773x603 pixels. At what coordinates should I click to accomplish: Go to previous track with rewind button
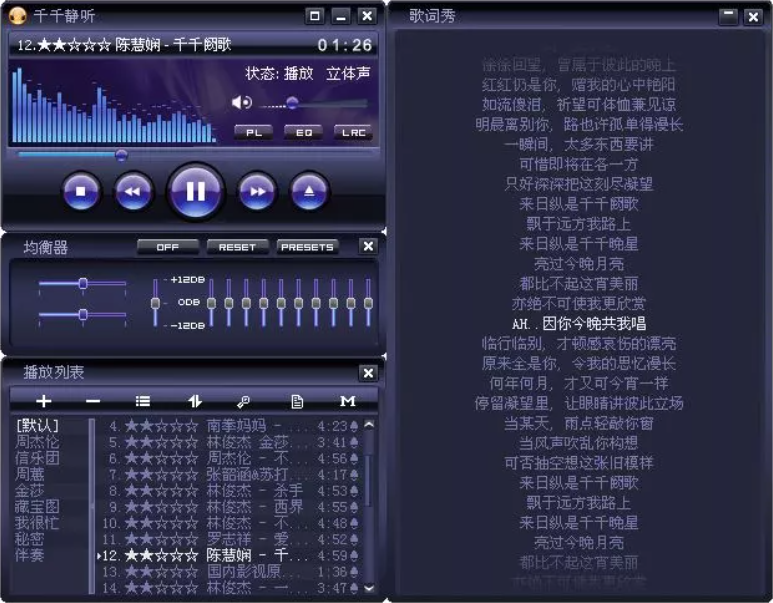click(x=133, y=191)
